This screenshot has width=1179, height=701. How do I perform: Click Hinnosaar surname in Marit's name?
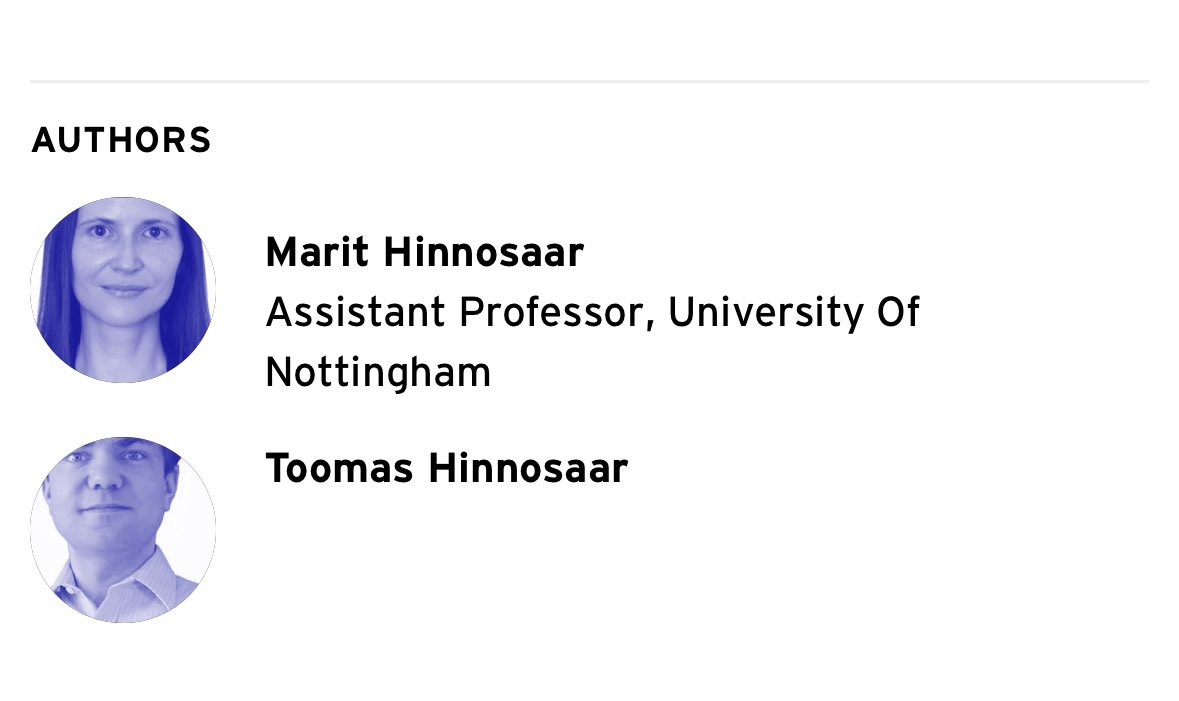click(x=483, y=252)
